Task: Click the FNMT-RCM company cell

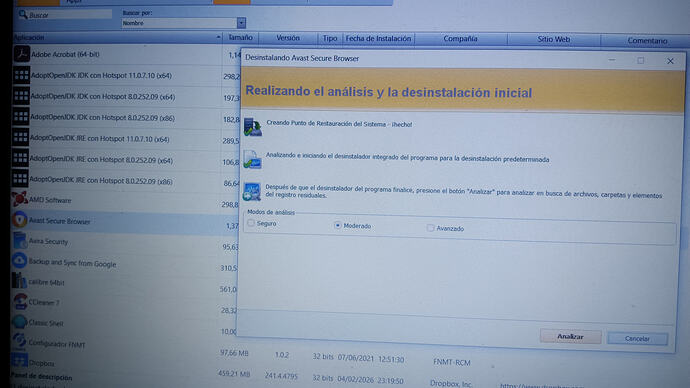Action: 451,362
